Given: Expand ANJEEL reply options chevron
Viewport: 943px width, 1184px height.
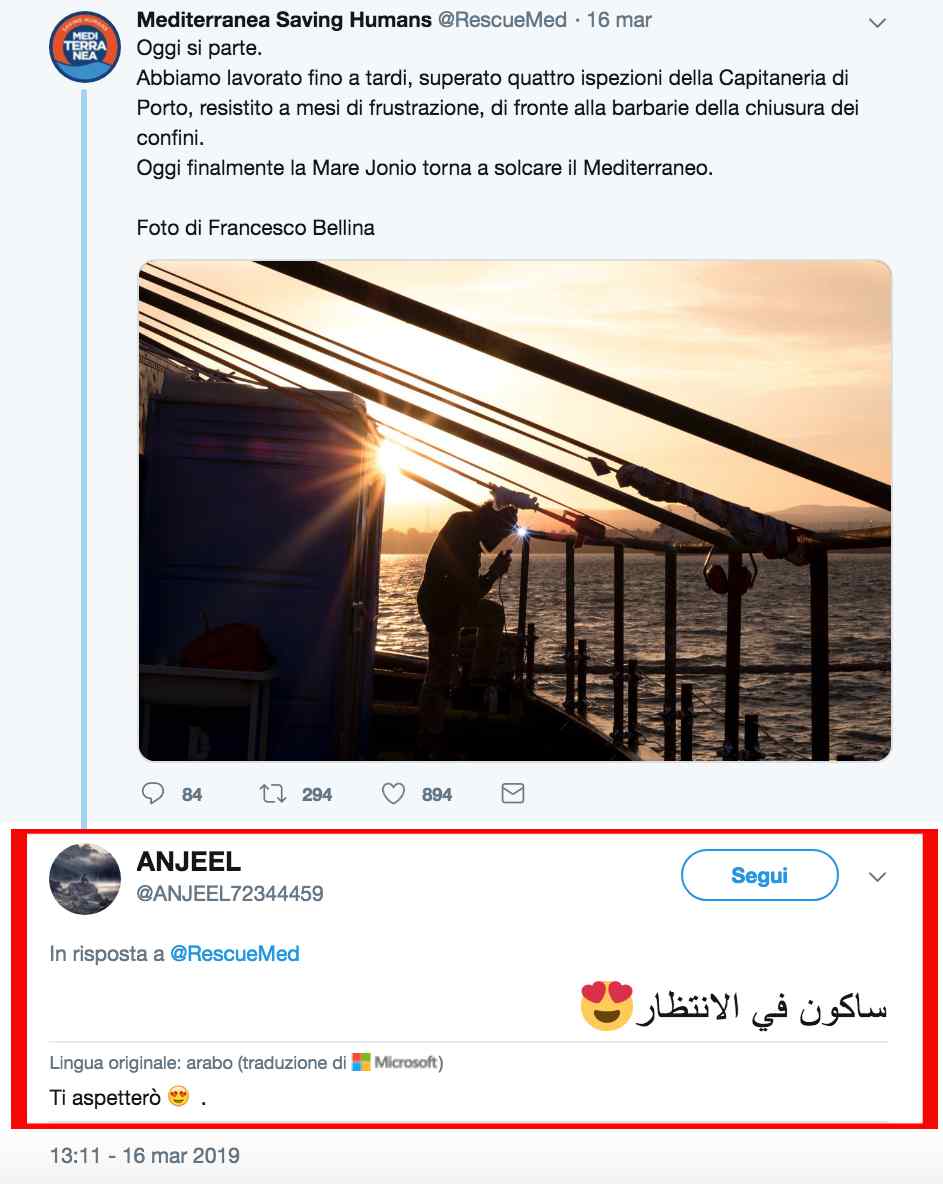Looking at the screenshot, I should coord(877,877).
